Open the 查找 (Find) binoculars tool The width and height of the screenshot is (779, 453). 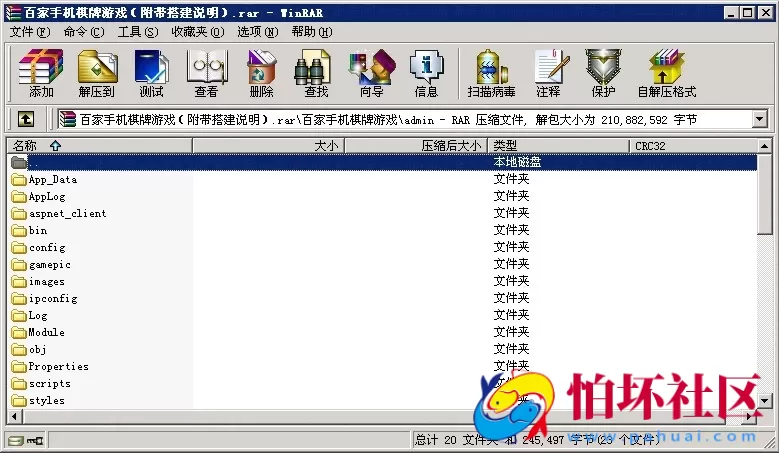[316, 73]
